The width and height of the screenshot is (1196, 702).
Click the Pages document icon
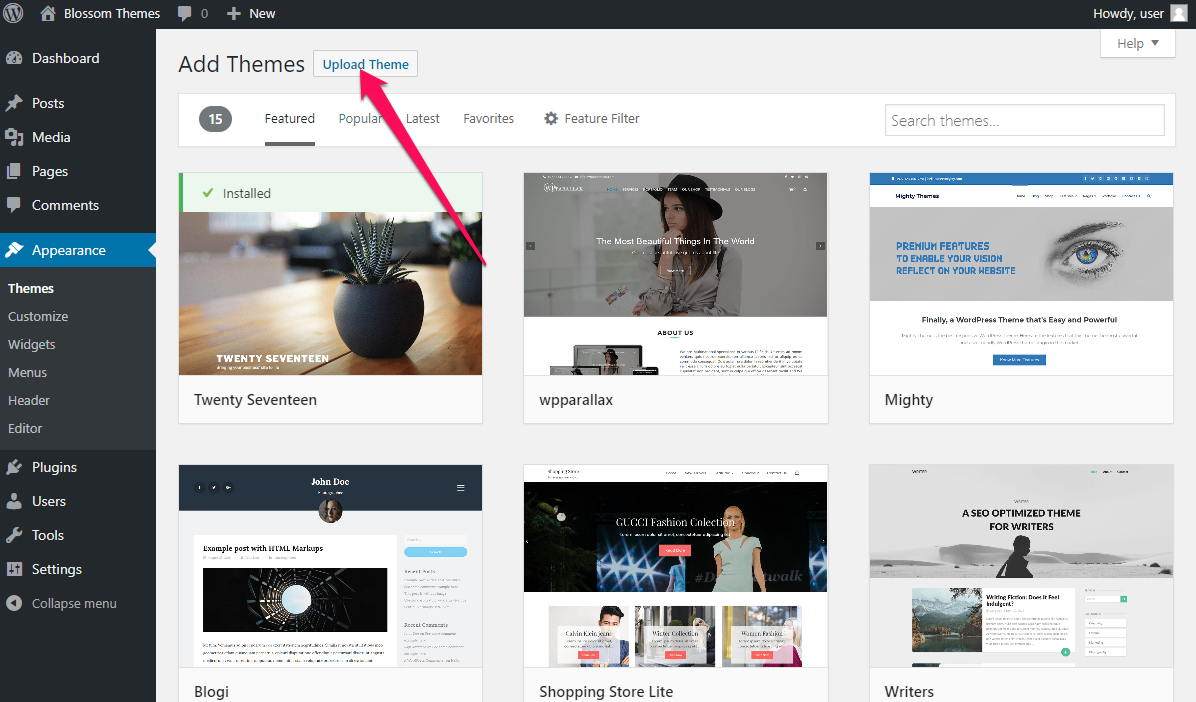tap(14, 171)
